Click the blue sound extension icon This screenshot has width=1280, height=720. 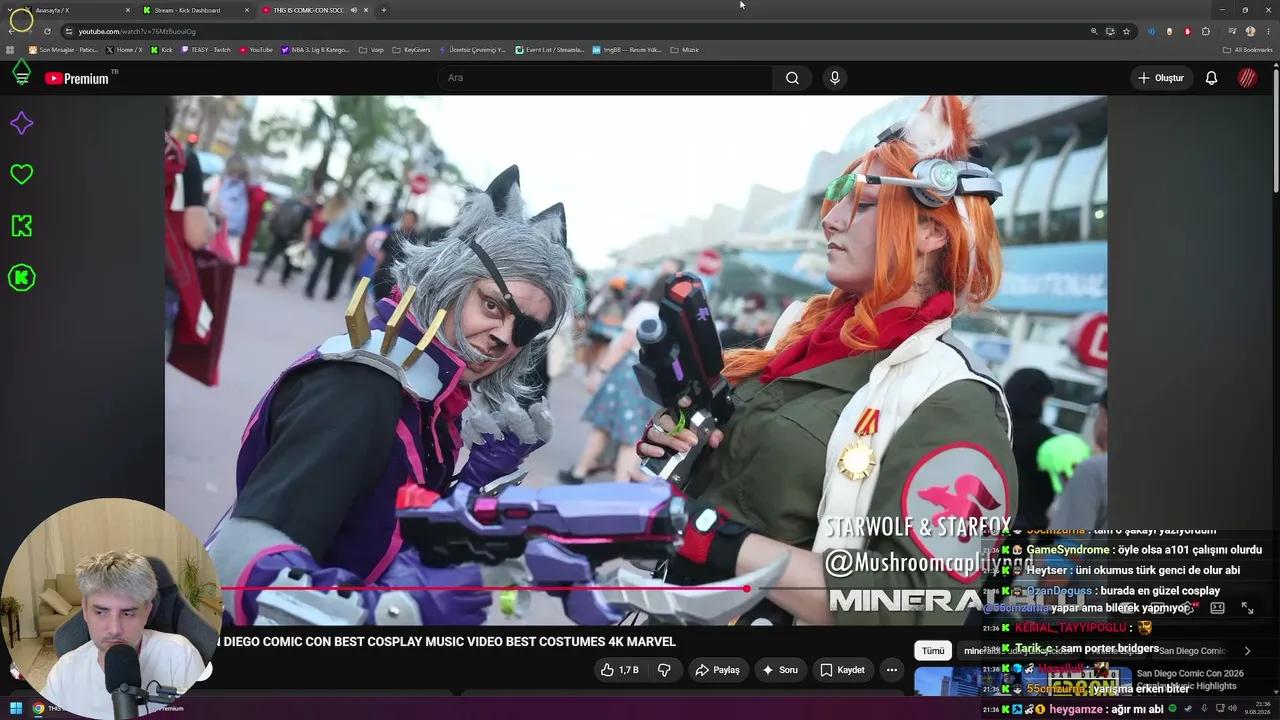1151,31
